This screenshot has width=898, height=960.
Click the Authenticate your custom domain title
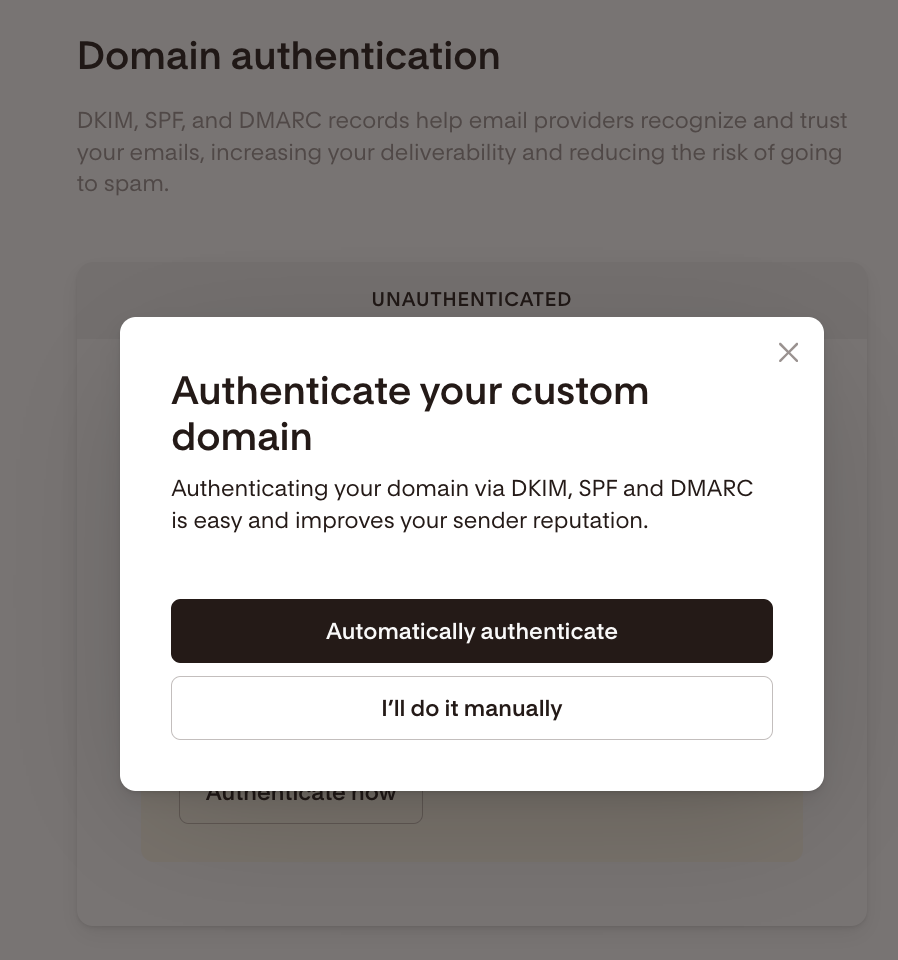click(x=410, y=413)
